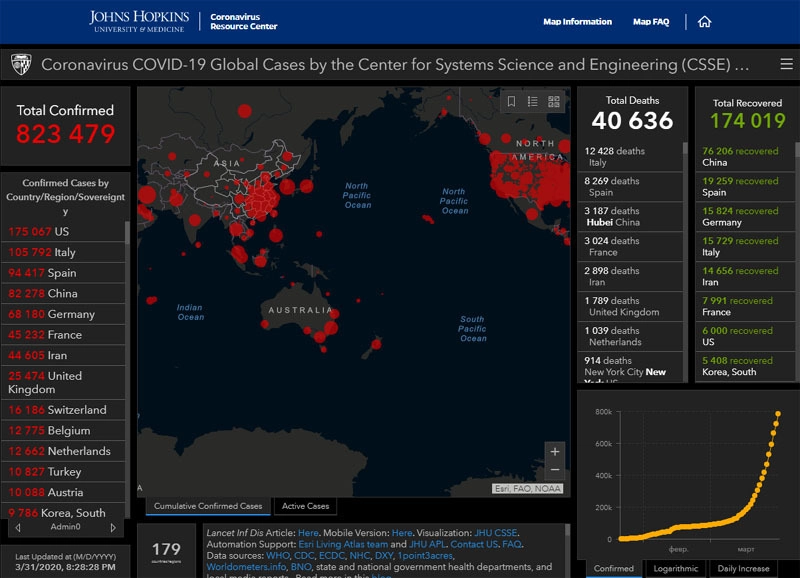Click the Total Deaths list scrollbar

685,260
